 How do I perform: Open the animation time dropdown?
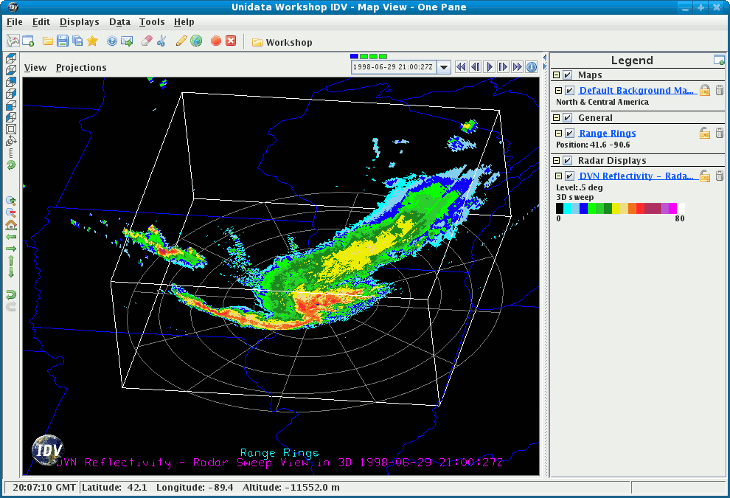[x=443, y=67]
